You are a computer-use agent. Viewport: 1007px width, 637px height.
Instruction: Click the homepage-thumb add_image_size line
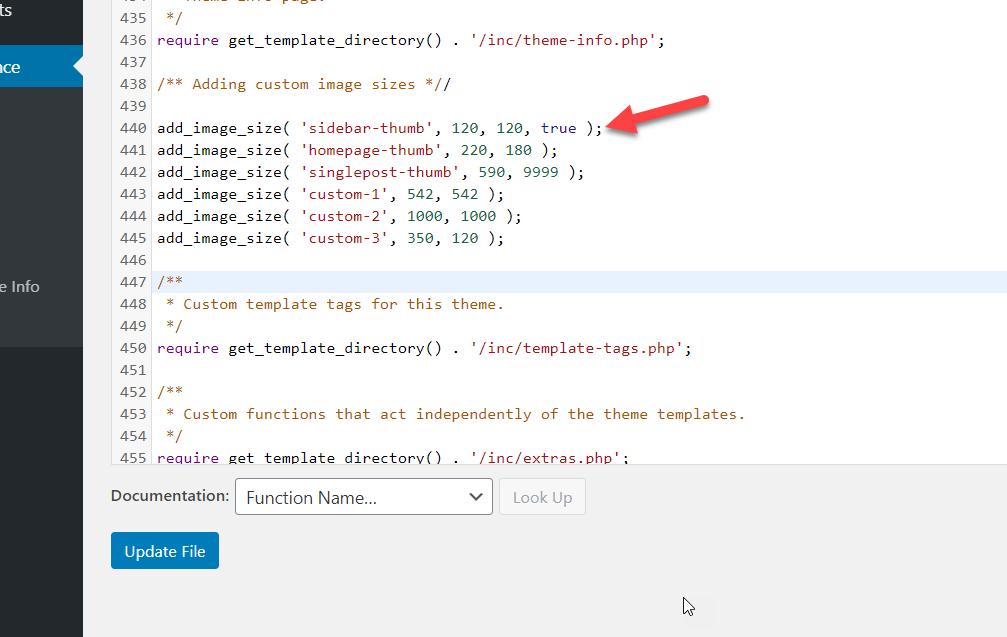click(x=357, y=150)
